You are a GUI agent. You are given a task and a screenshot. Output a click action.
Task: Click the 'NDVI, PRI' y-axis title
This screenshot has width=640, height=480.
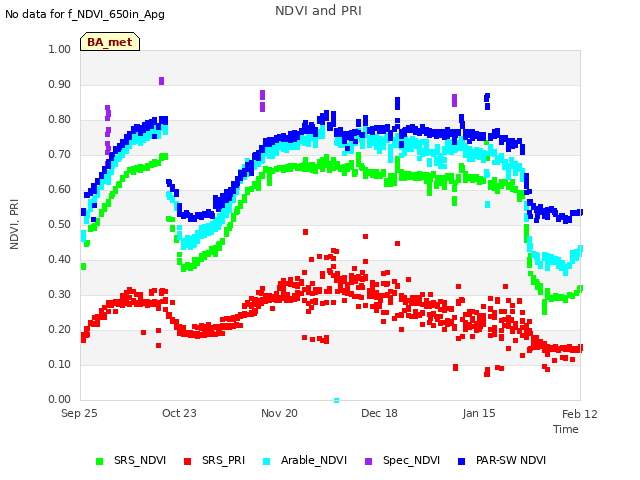click(14, 224)
